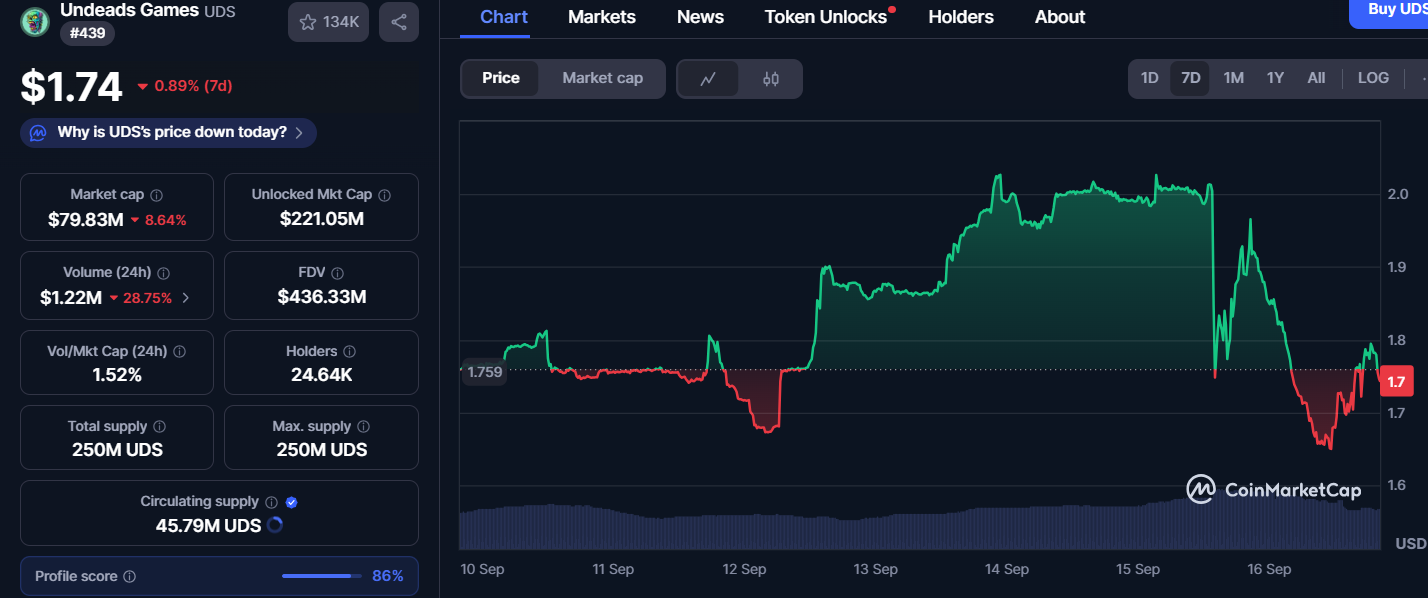Enable the LOG scale toggle
This screenshot has height=598, width=1428.
[x=1373, y=78]
